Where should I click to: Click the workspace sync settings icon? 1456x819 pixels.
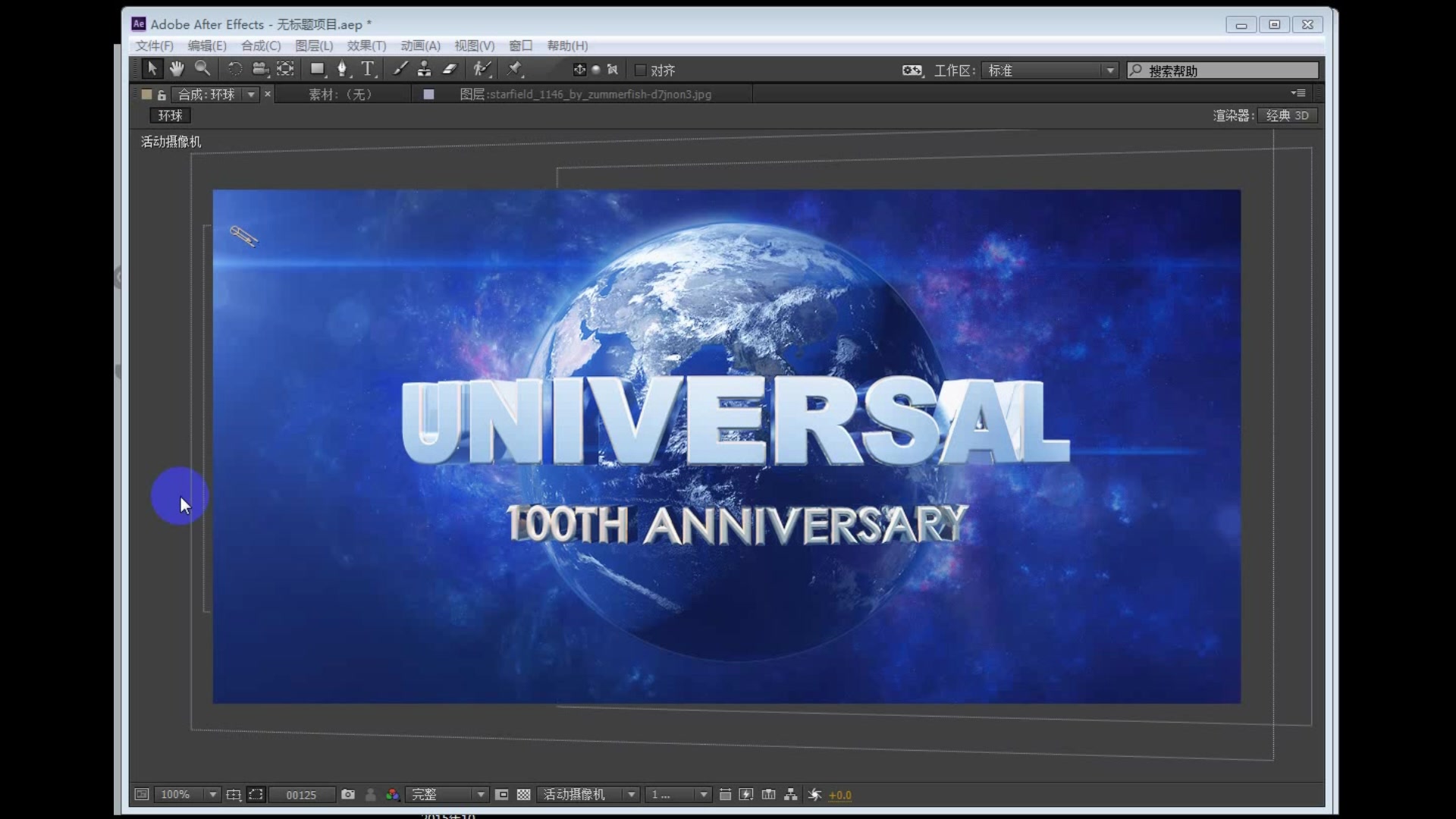coord(912,71)
